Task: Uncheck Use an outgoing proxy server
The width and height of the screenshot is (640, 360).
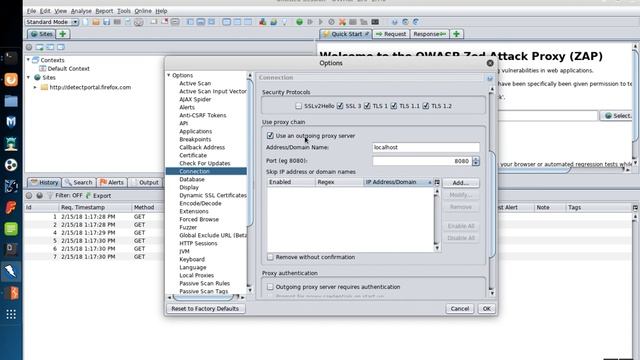Action: (270, 136)
